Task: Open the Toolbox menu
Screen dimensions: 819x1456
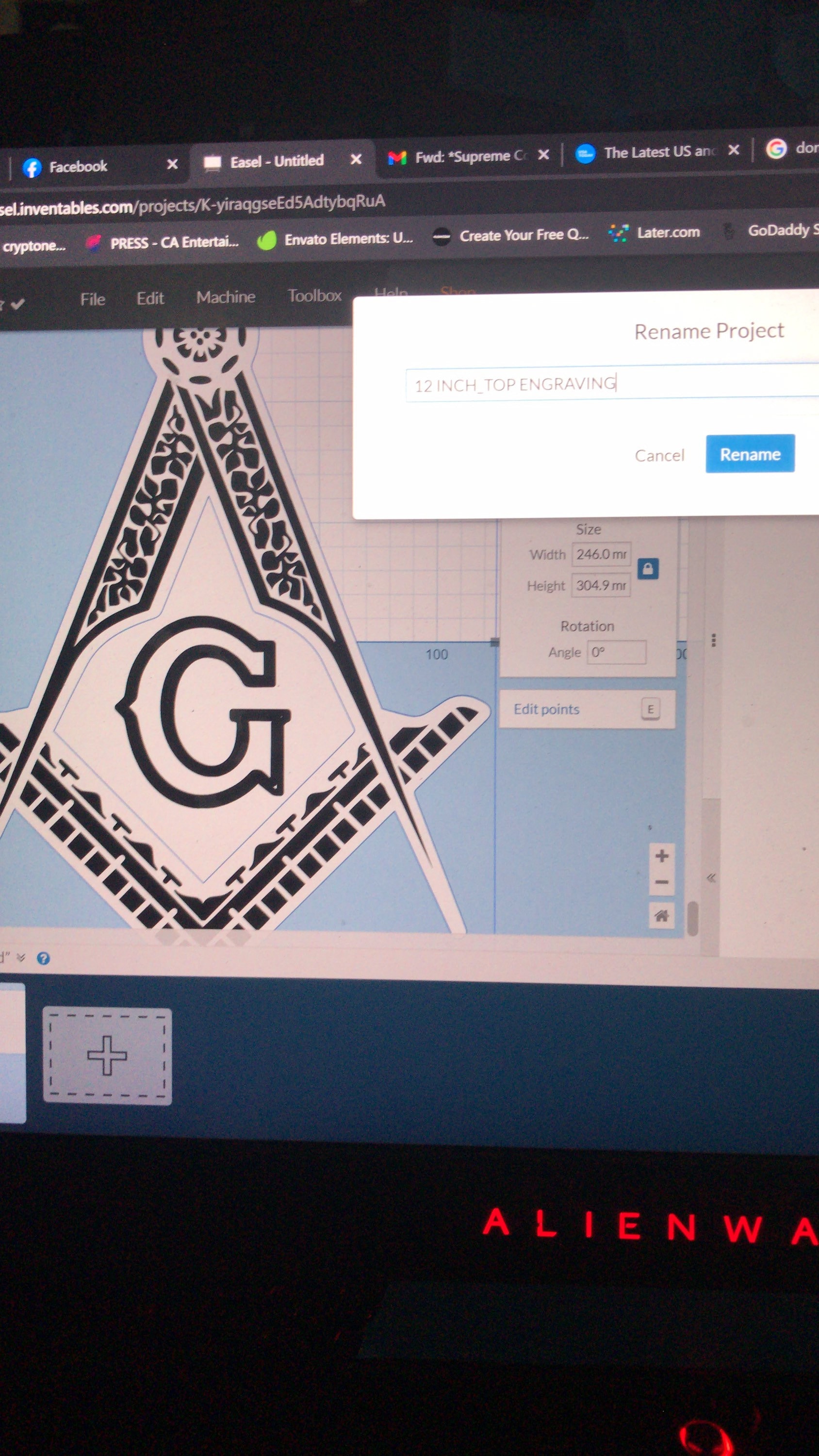Action: (315, 296)
